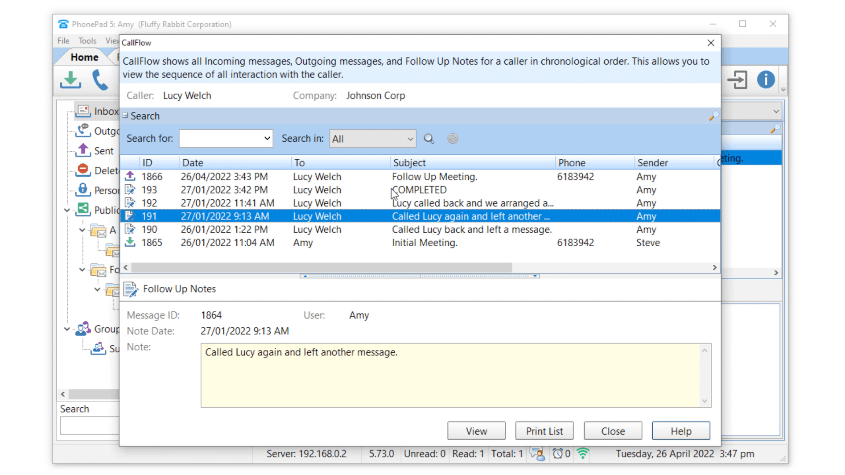This screenshot has width=845, height=475.
Task: Select the Deleted folder icon in sidebar
Action: pyautogui.click(x=82, y=170)
